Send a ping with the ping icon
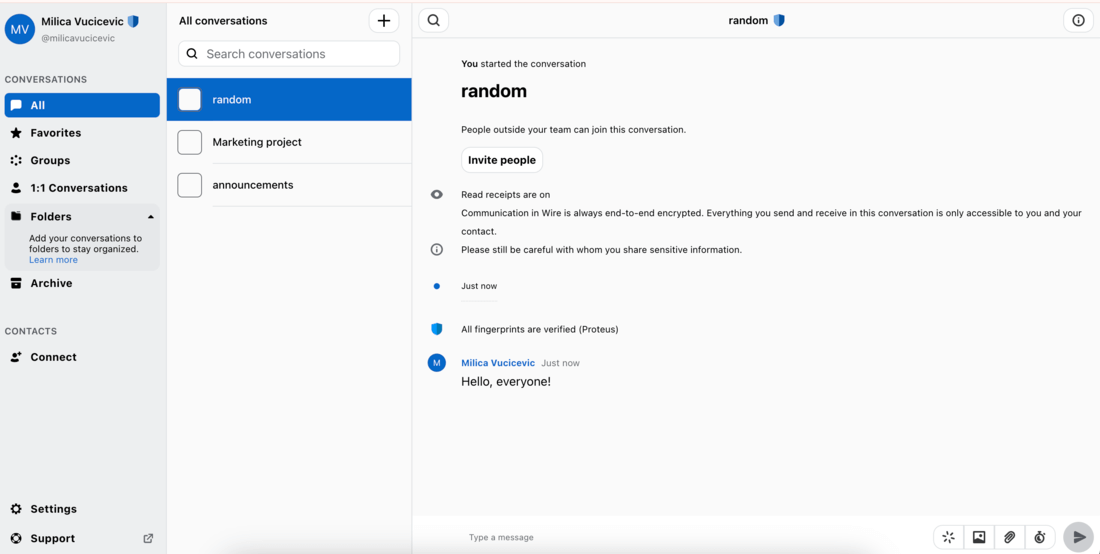 [x=948, y=537]
